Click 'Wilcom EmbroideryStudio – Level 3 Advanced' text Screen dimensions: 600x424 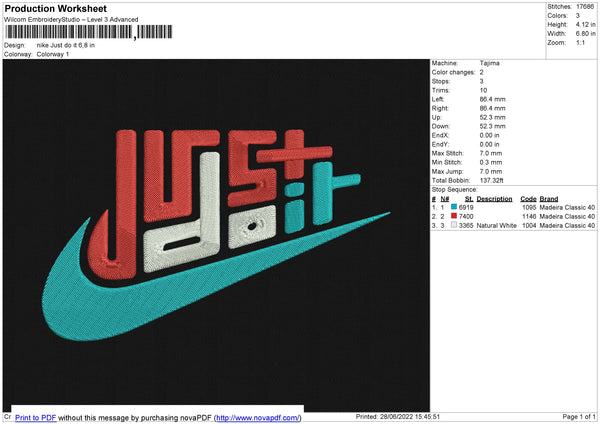71,20
